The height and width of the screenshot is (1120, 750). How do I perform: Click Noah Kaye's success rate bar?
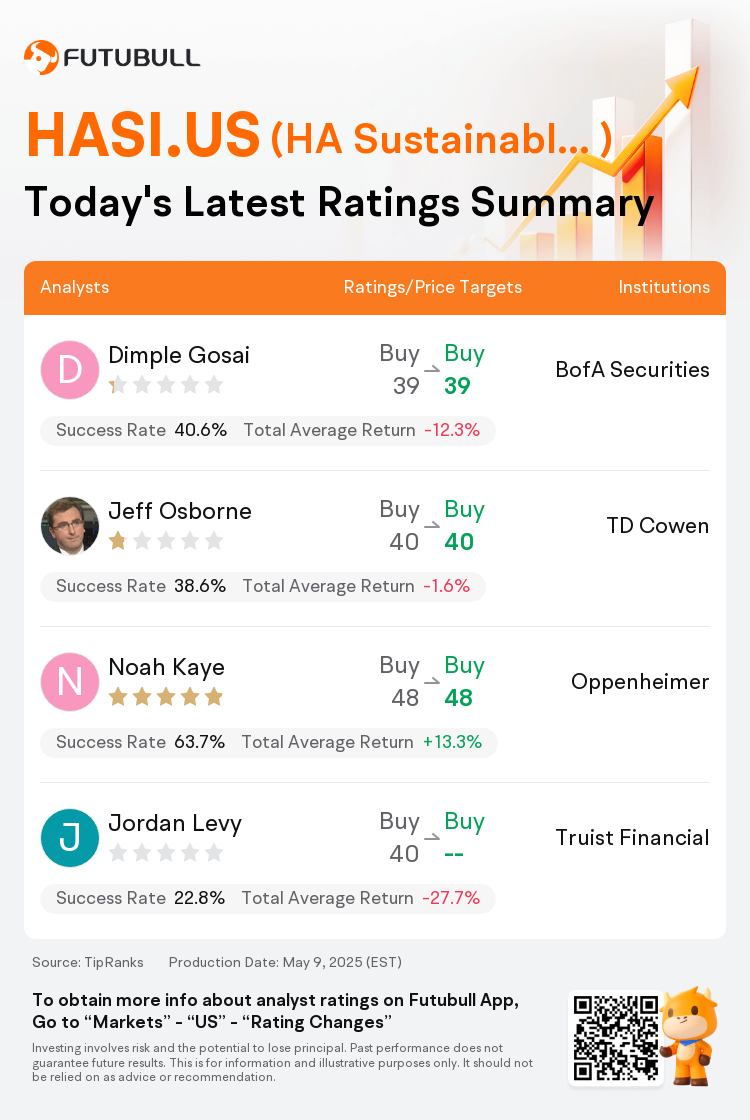(269, 742)
